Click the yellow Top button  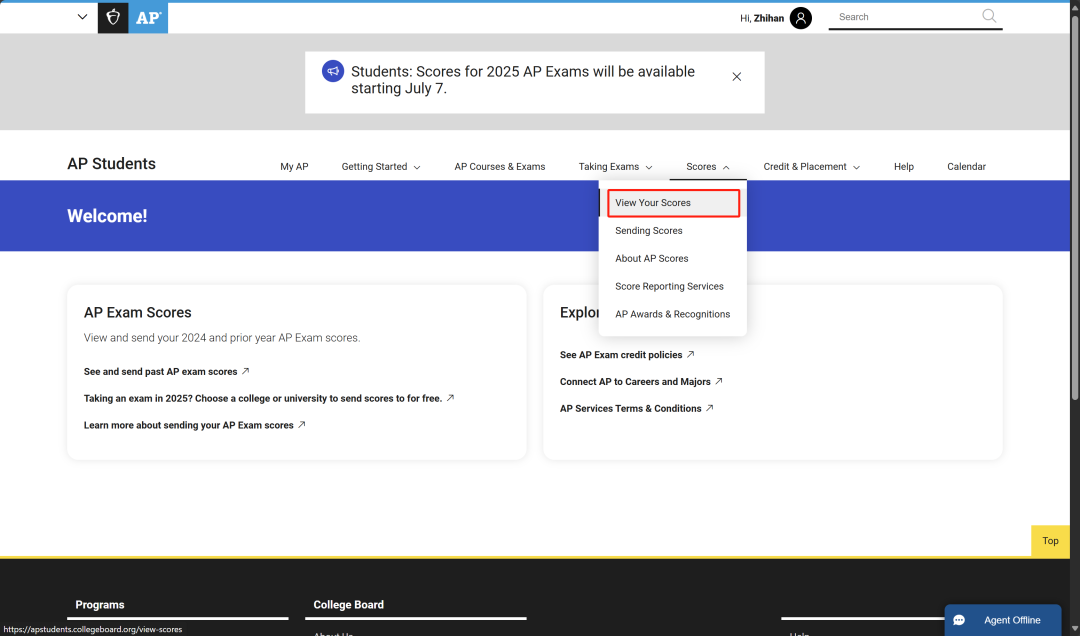point(1050,541)
